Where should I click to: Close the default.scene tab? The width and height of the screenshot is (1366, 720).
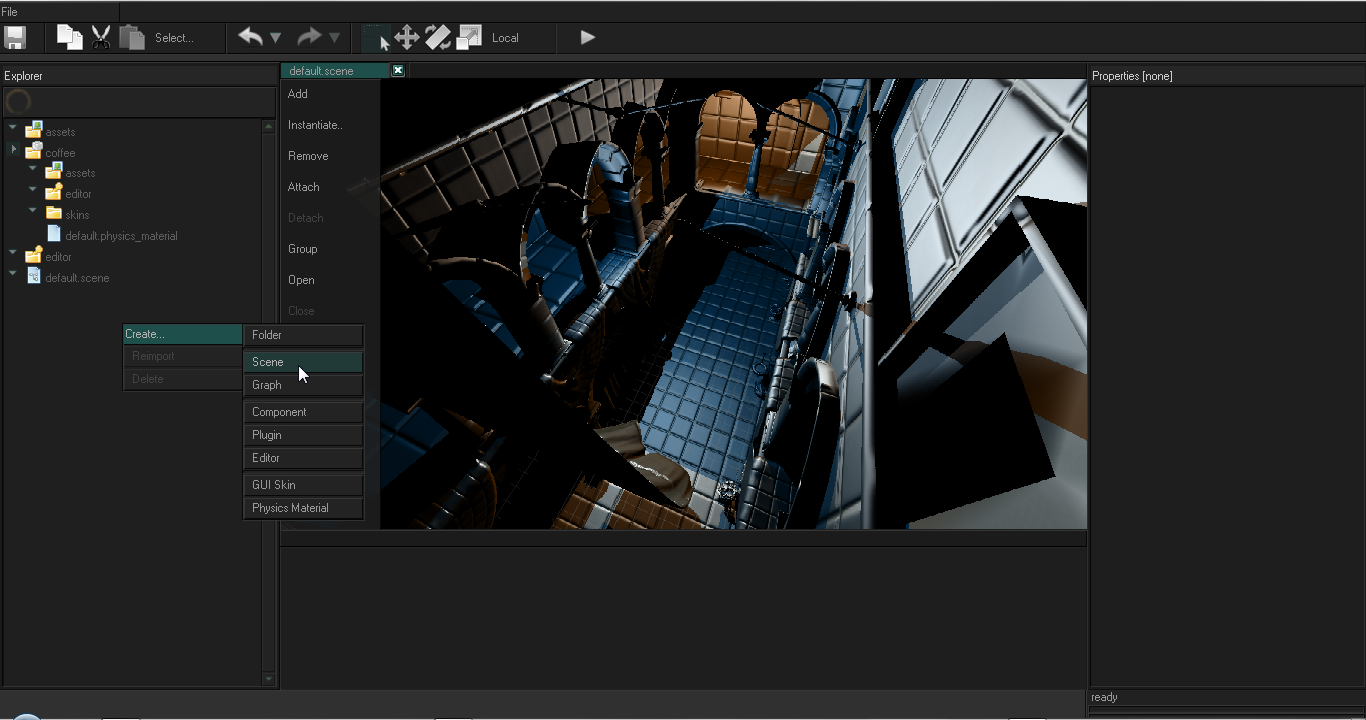(398, 71)
